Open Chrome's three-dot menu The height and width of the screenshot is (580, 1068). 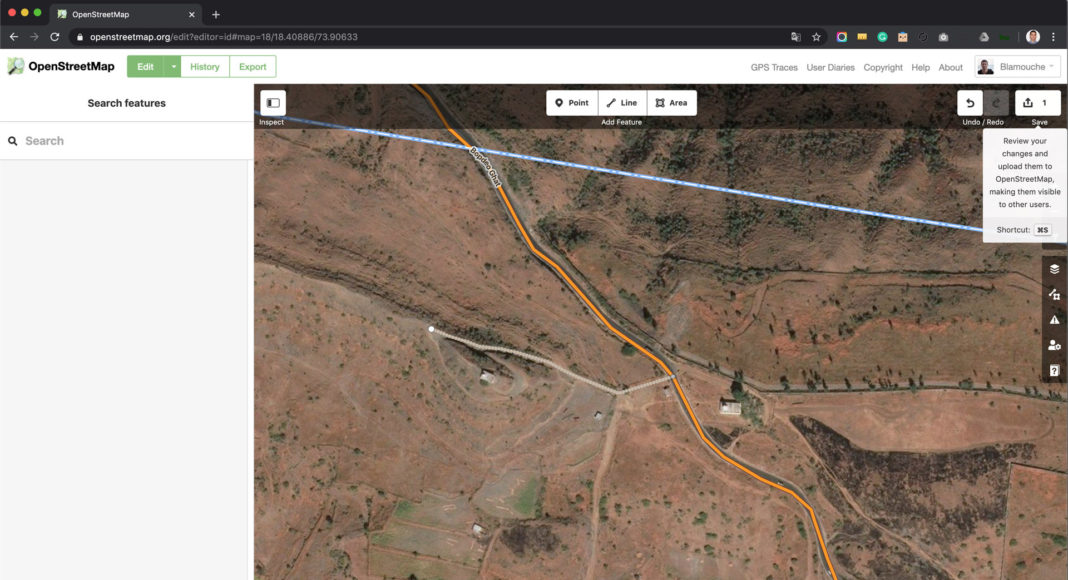point(1053,37)
